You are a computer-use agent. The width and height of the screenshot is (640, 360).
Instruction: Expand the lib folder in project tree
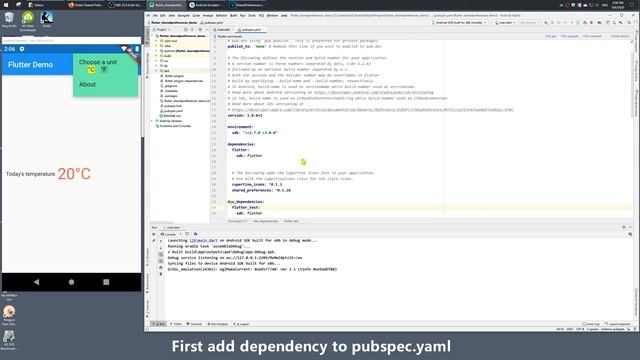tap(156, 66)
